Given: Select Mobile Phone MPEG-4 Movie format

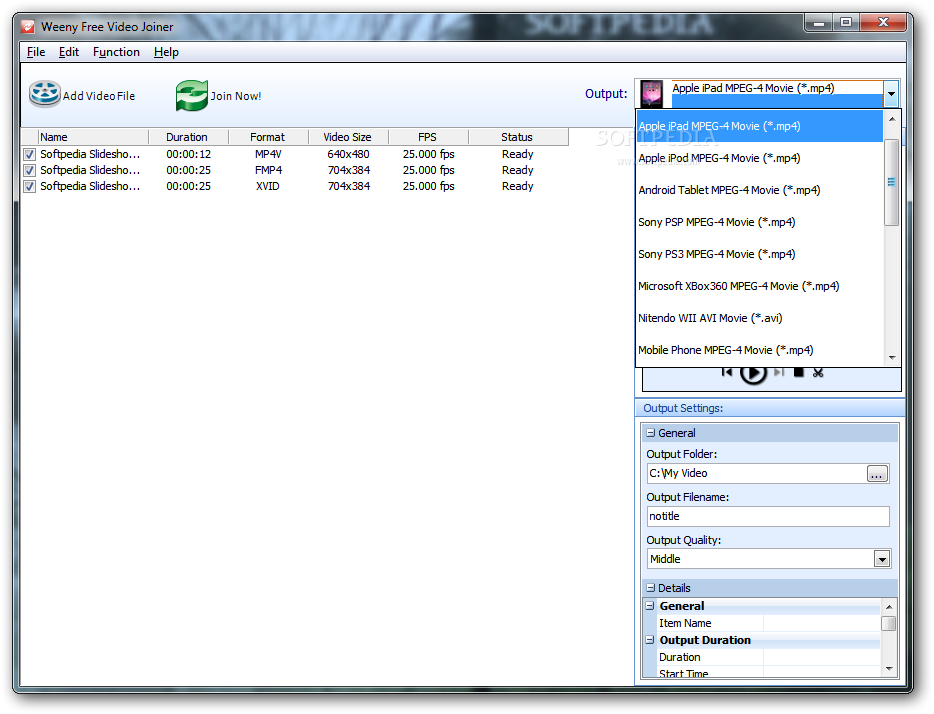Looking at the screenshot, I should 759,350.
